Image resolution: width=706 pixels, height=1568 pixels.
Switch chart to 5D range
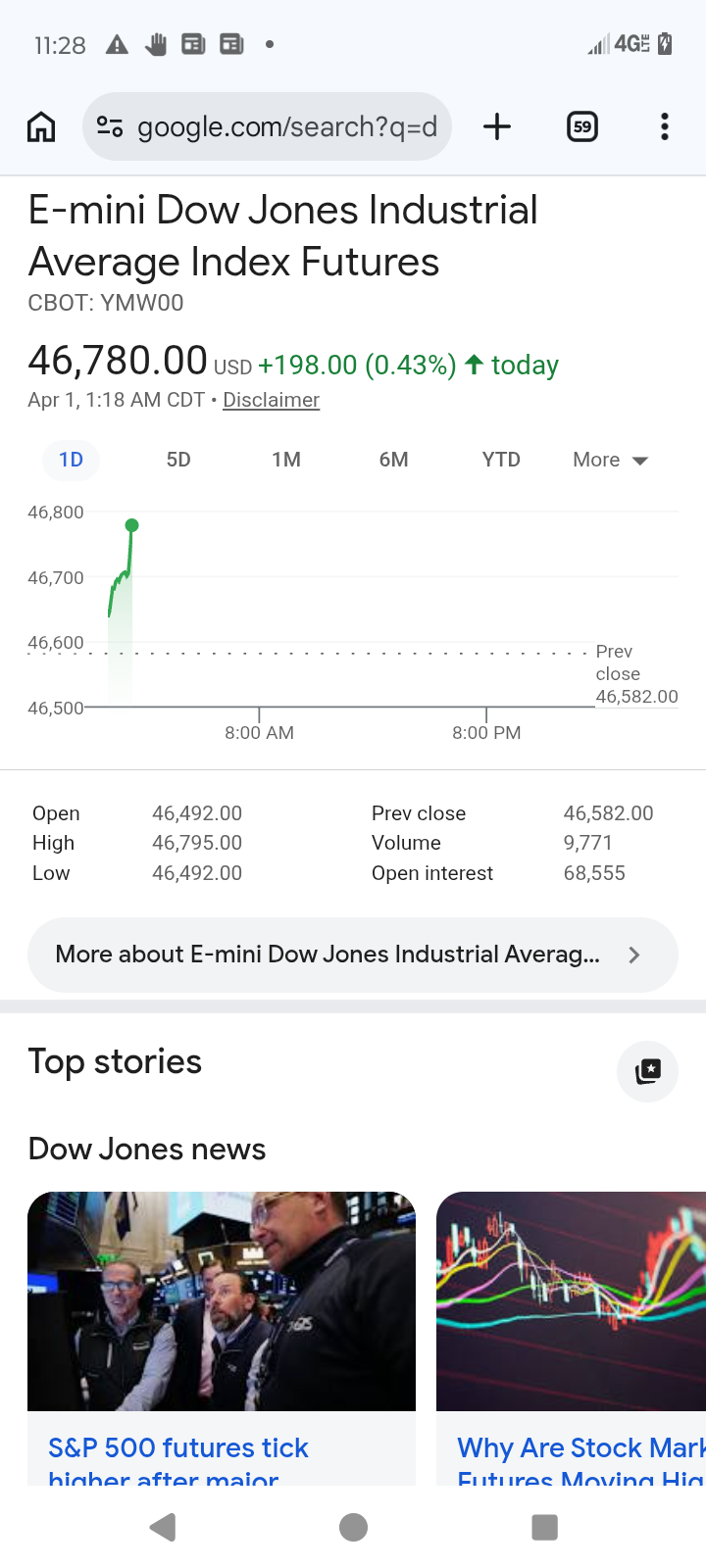click(178, 460)
